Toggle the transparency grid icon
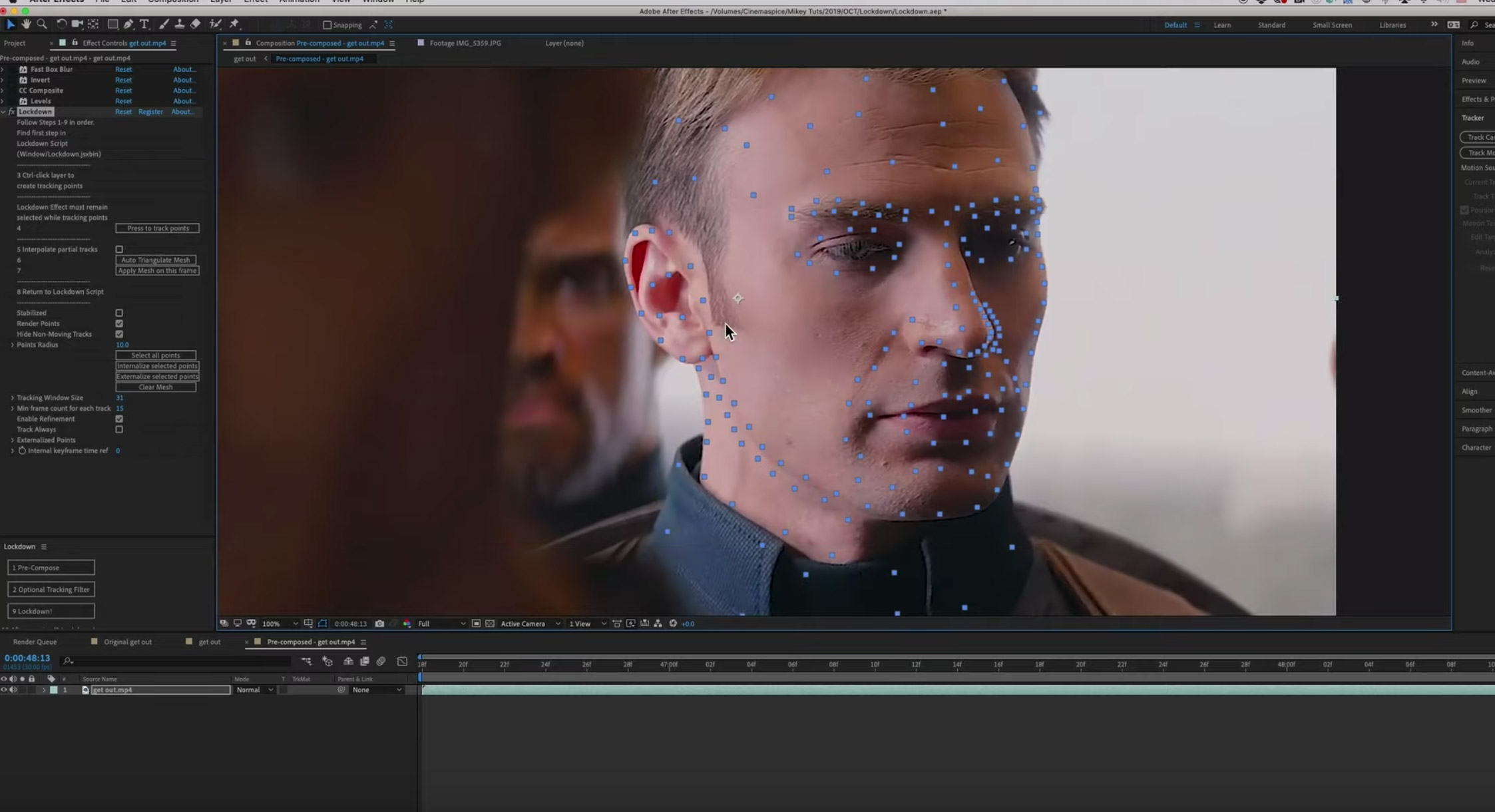This screenshot has width=1495, height=812. coord(490,624)
